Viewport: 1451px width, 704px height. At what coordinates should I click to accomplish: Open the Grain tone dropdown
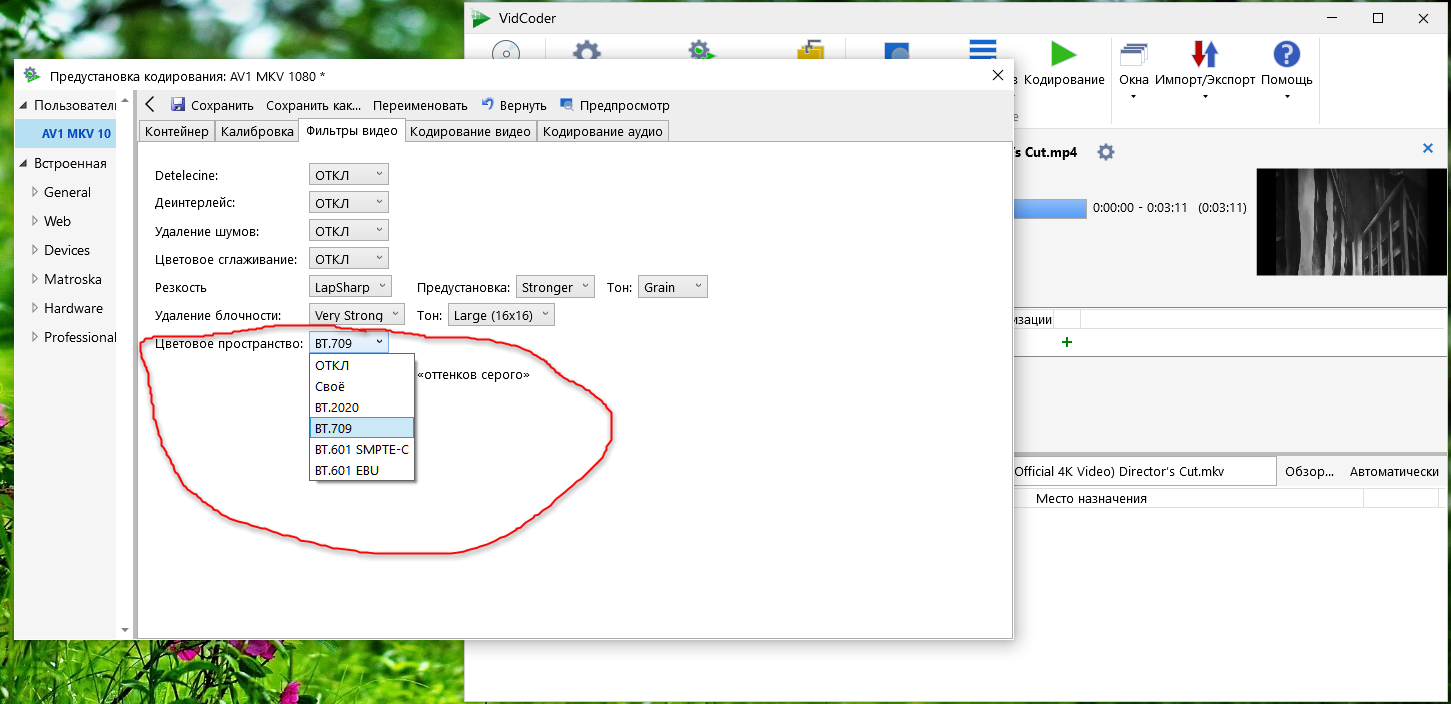pyautogui.click(x=673, y=287)
